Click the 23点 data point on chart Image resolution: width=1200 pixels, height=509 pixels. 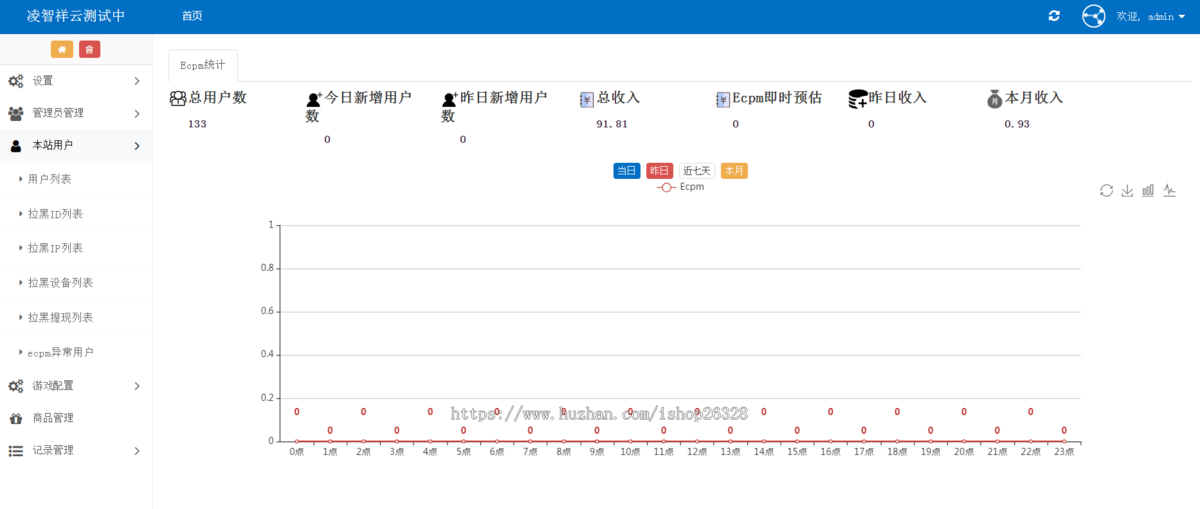tap(1064, 441)
